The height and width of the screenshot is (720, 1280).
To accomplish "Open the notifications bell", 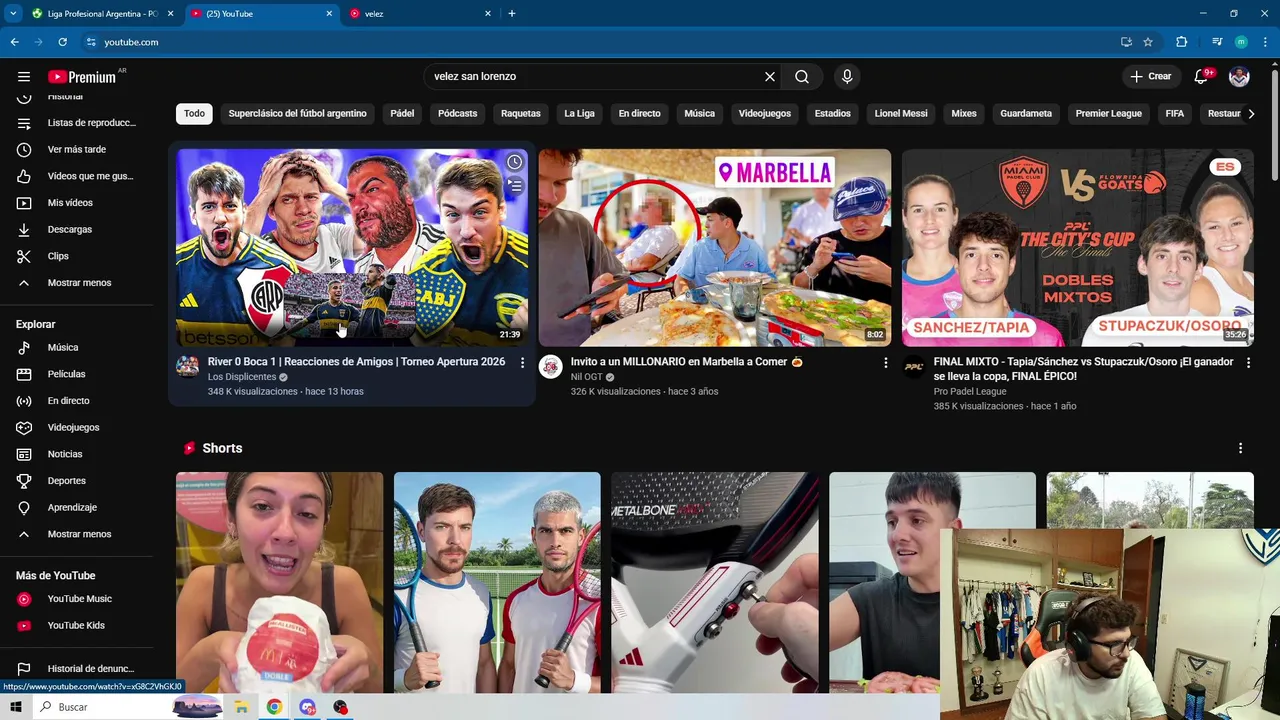I will [x=1201, y=77].
